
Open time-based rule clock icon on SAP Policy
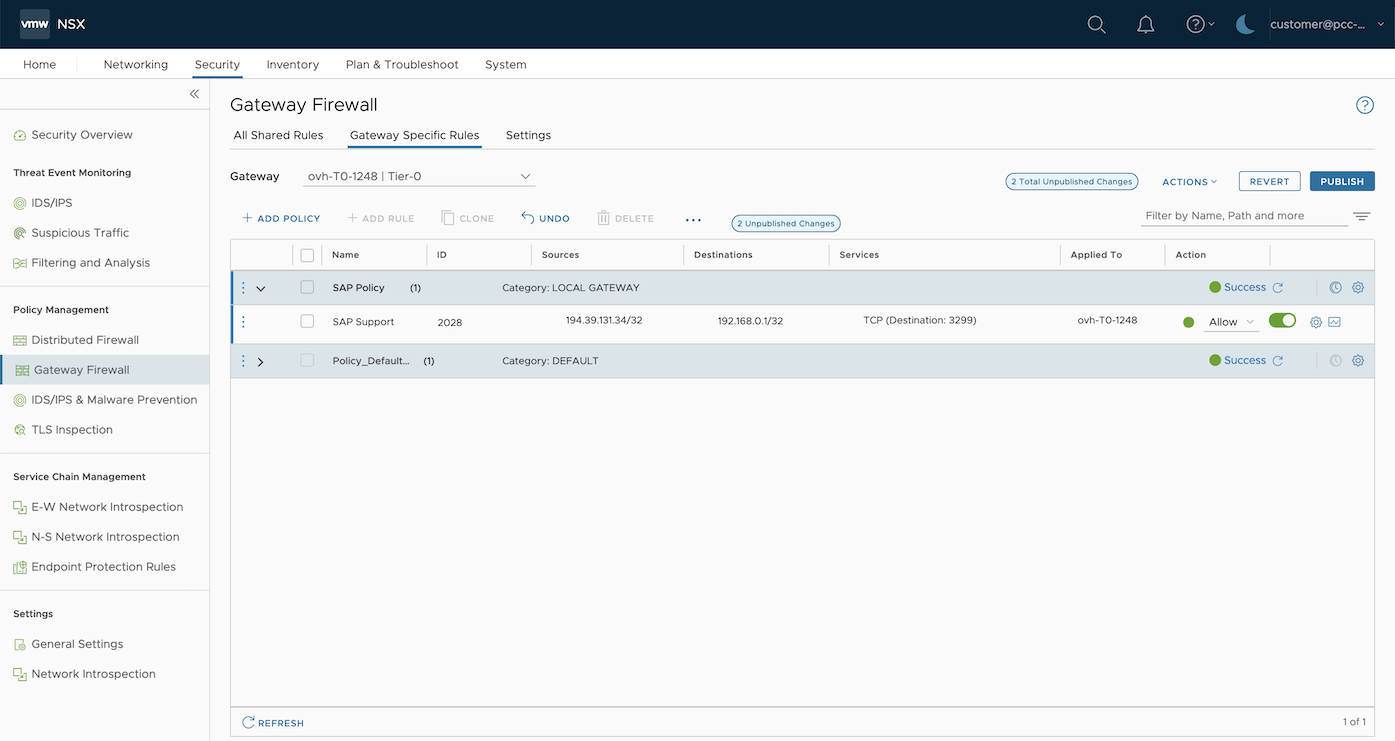1335,287
